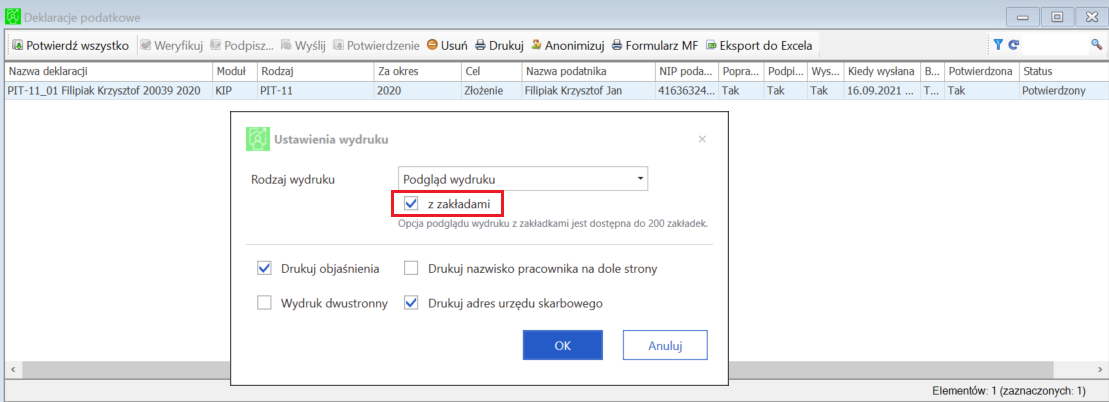Click Potwierdź wszystko toolbar button
Viewport: 1109px width, 402px height.
[x=71, y=46]
